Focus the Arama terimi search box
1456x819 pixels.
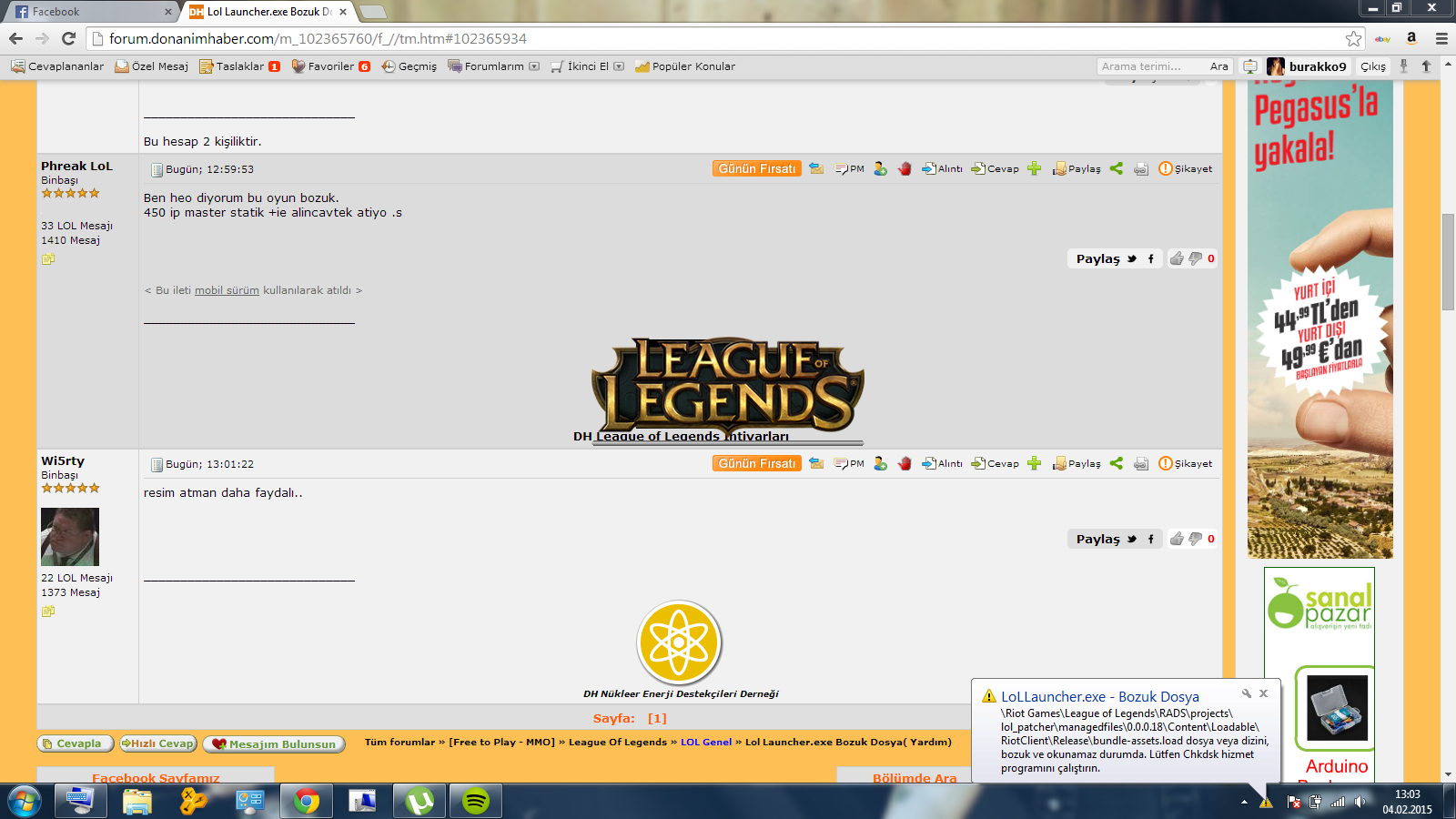coord(1150,66)
